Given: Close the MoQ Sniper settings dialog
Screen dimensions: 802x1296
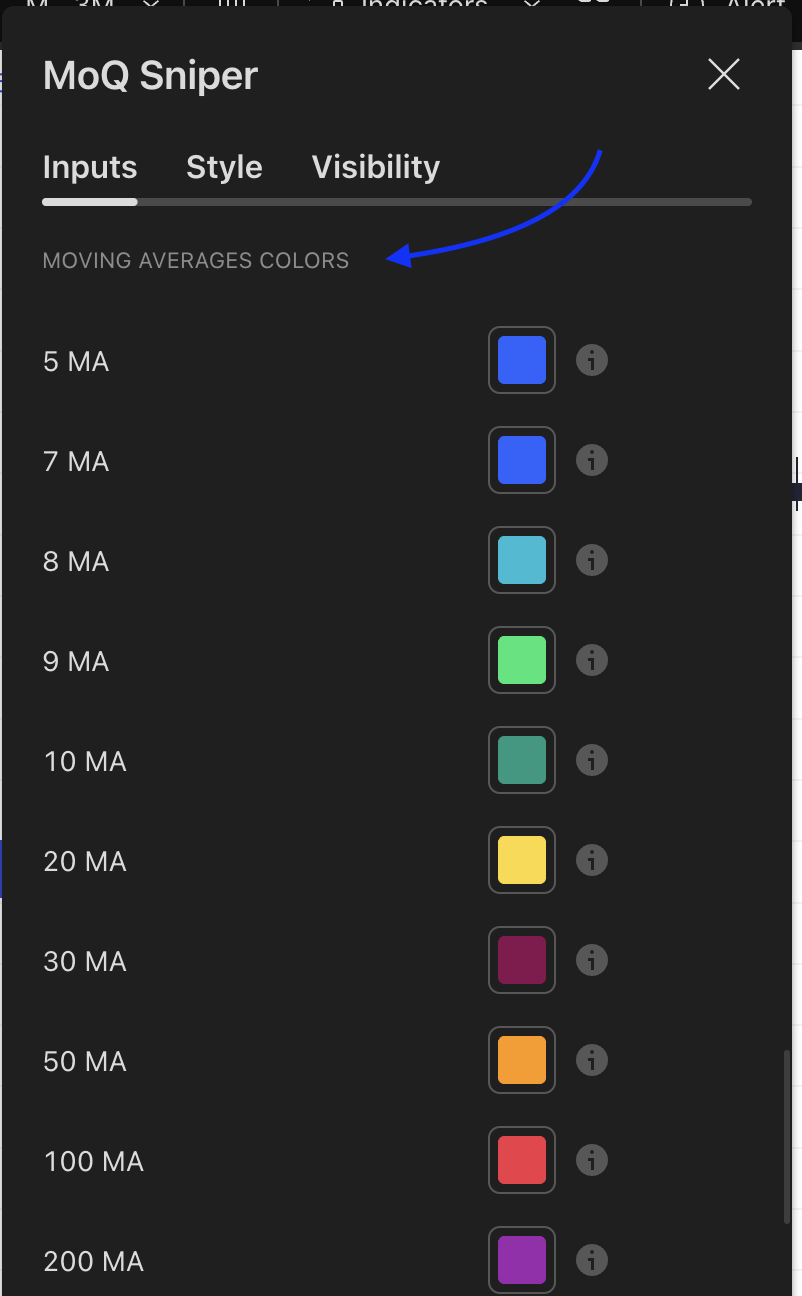Looking at the screenshot, I should (723, 74).
